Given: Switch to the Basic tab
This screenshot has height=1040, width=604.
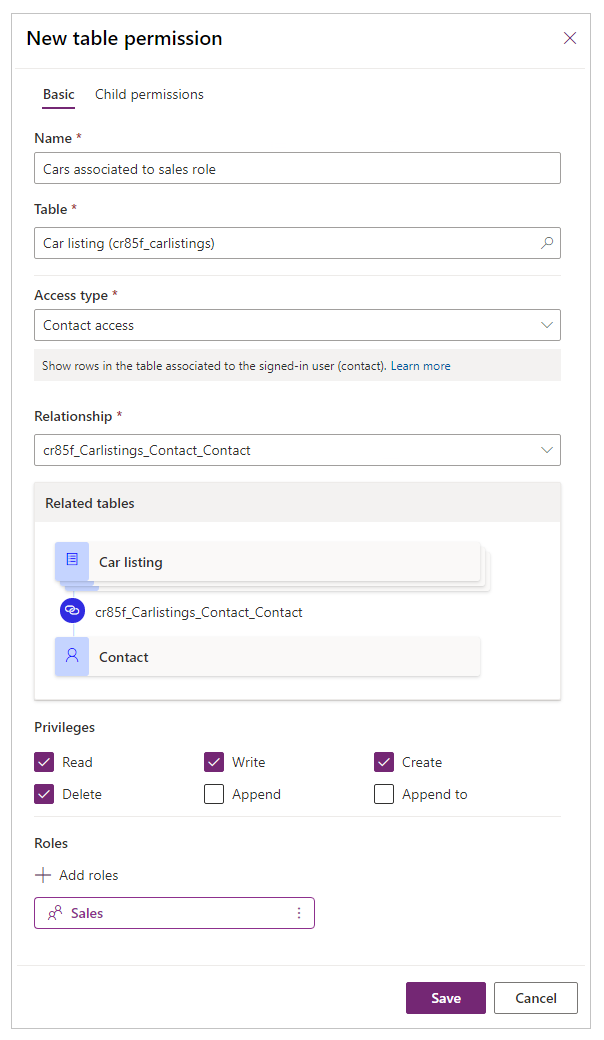Looking at the screenshot, I should 58,94.
